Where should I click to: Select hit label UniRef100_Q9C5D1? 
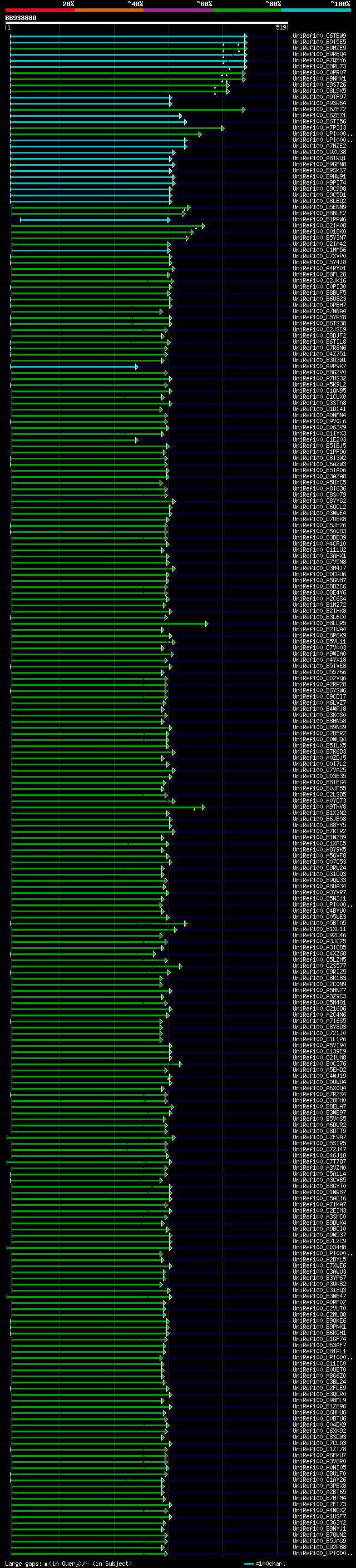tap(319, 195)
